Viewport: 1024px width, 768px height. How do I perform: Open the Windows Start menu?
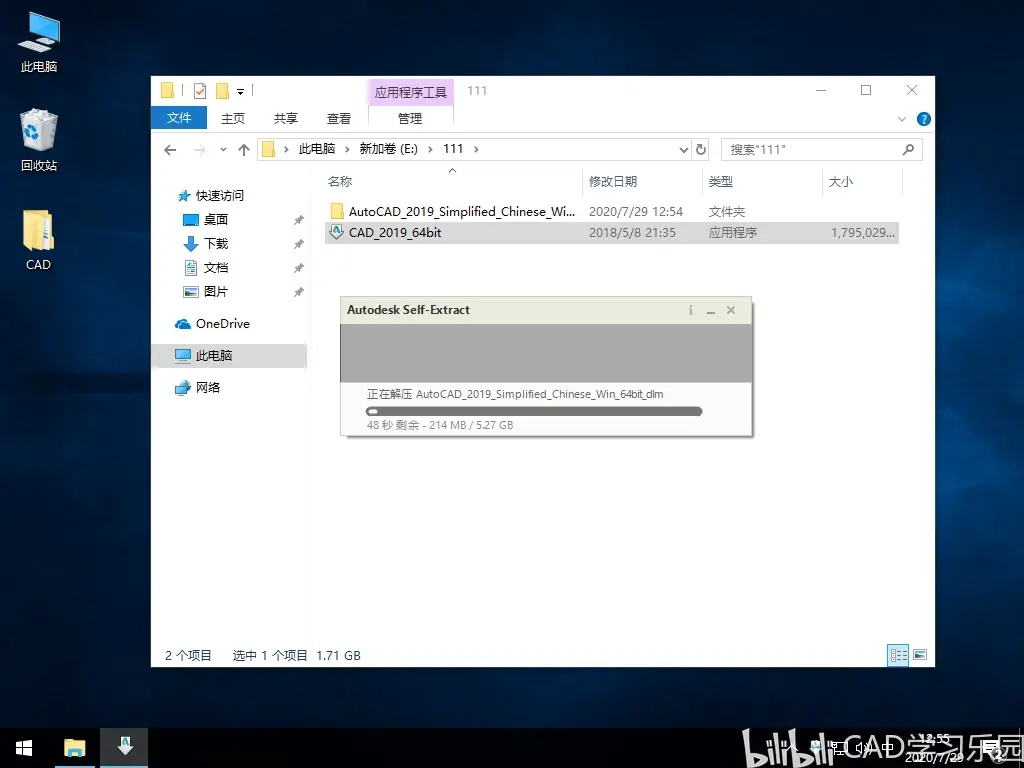tap(24, 748)
